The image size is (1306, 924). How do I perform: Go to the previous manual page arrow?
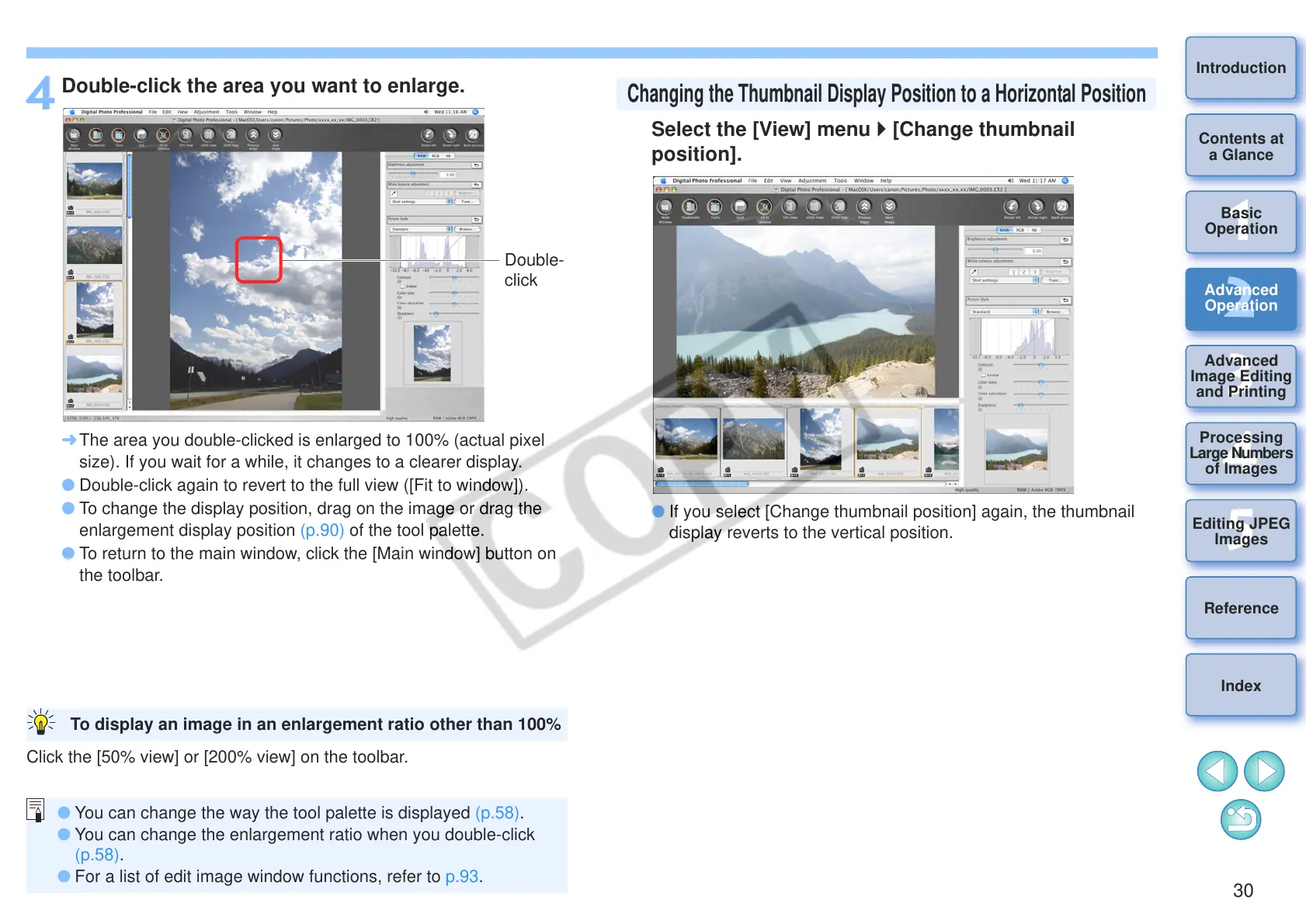tap(1217, 771)
